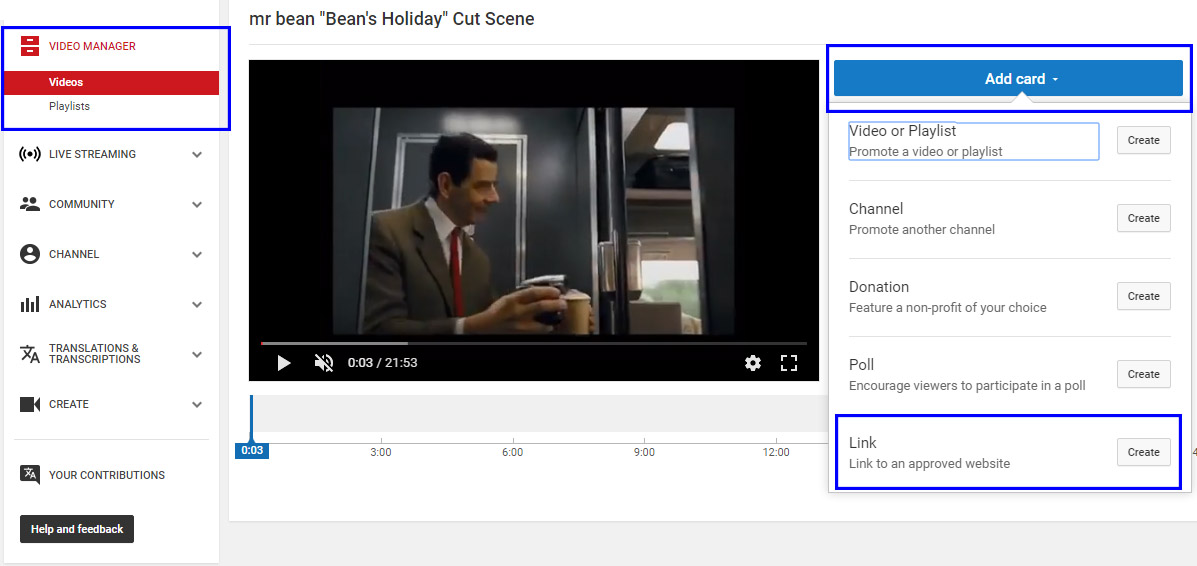
Task: Expand the Channel section
Action: coord(197,254)
